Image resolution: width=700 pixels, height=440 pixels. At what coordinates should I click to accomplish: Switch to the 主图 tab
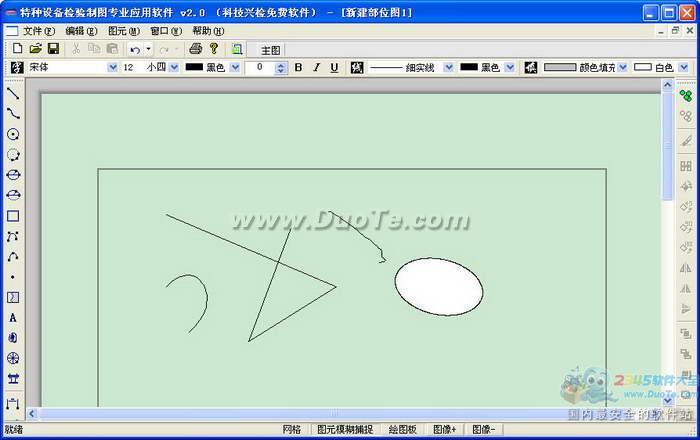click(x=271, y=50)
